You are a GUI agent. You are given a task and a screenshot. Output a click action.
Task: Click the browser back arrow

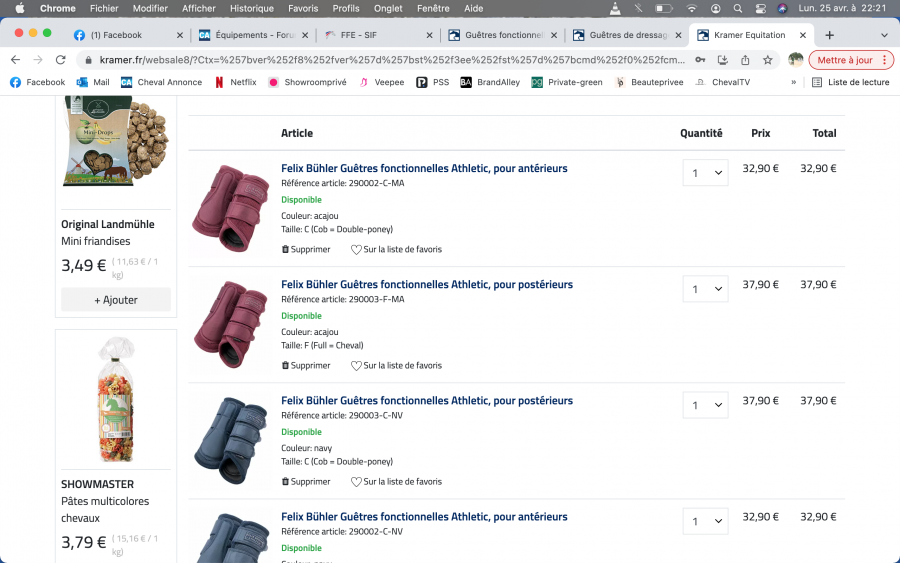pos(15,60)
